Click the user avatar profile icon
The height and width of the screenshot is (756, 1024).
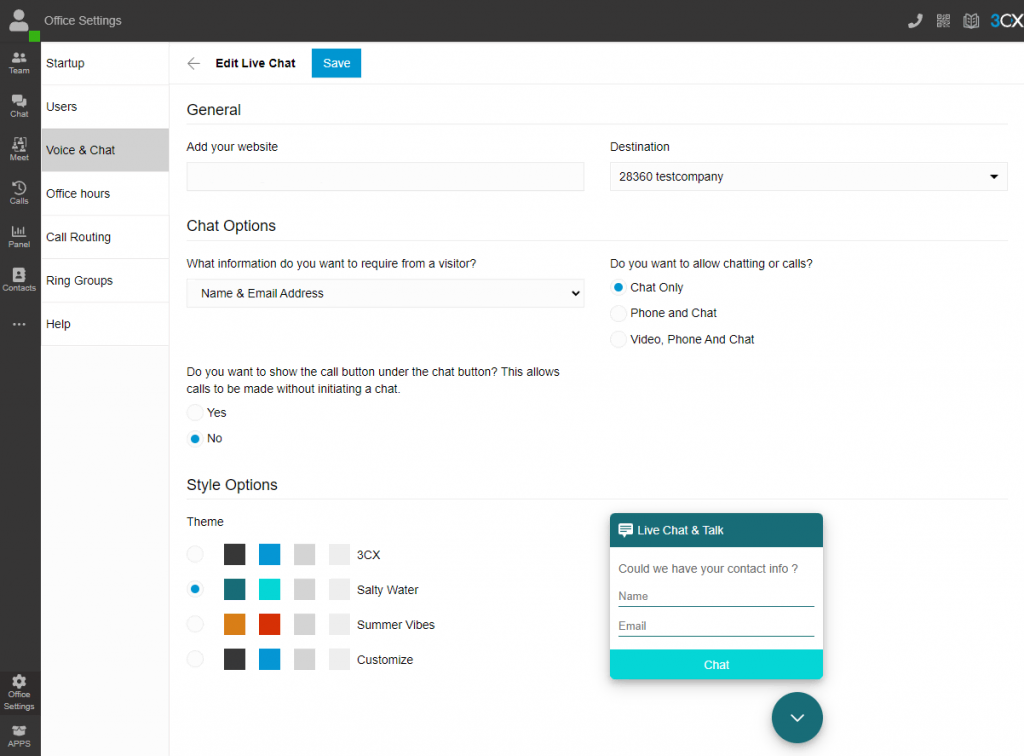[20, 21]
